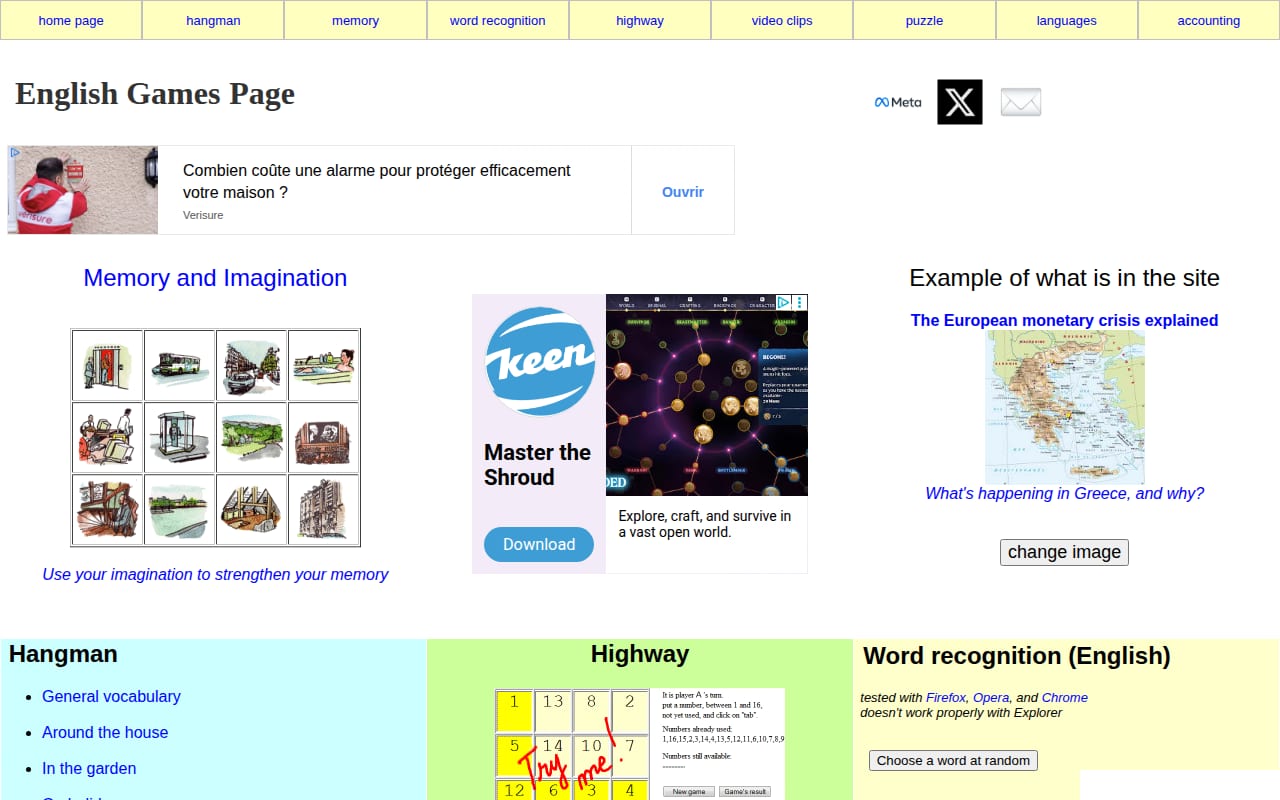Open the highway item in the top menu
The image size is (1280, 800).
(x=640, y=20)
